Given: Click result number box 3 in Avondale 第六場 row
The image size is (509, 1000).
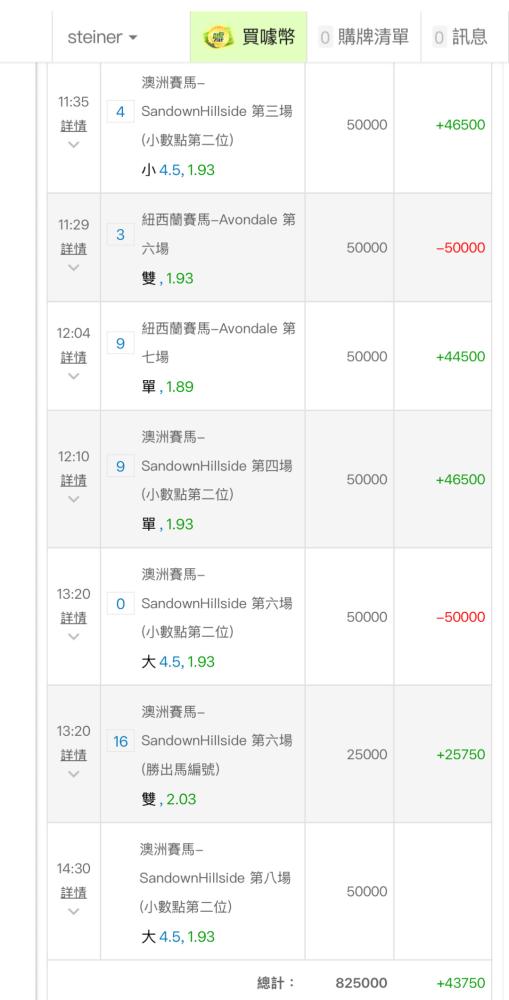Looking at the screenshot, I should point(121,235).
